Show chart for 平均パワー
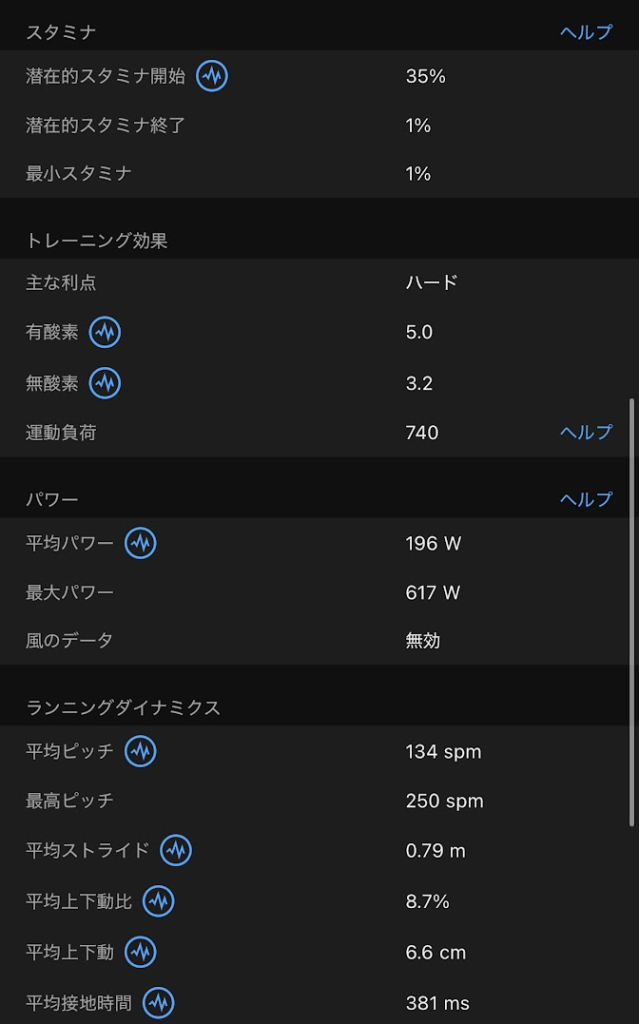Viewport: 639px width, 1024px height. coord(141,543)
